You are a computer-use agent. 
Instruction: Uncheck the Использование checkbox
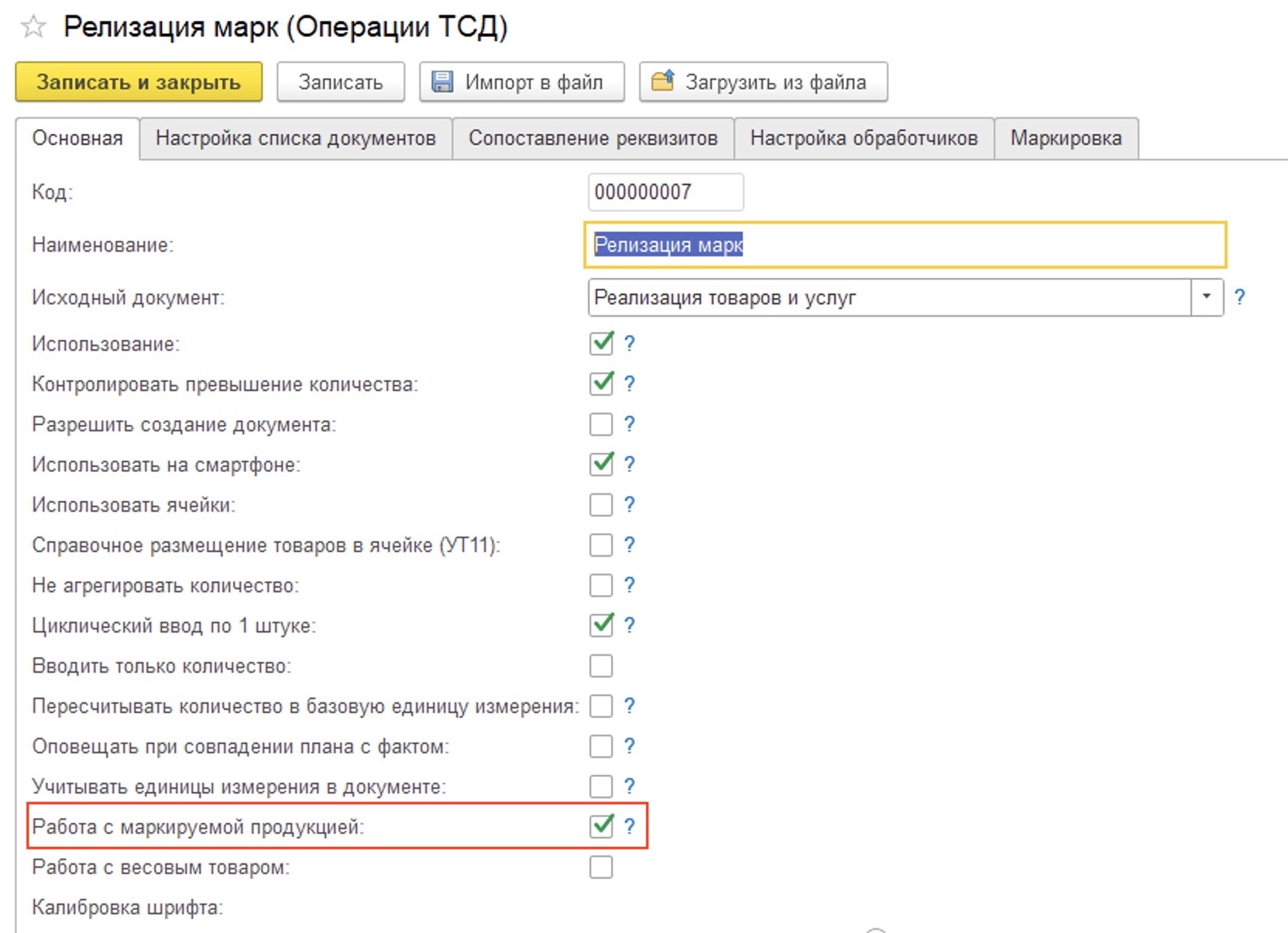tap(601, 344)
